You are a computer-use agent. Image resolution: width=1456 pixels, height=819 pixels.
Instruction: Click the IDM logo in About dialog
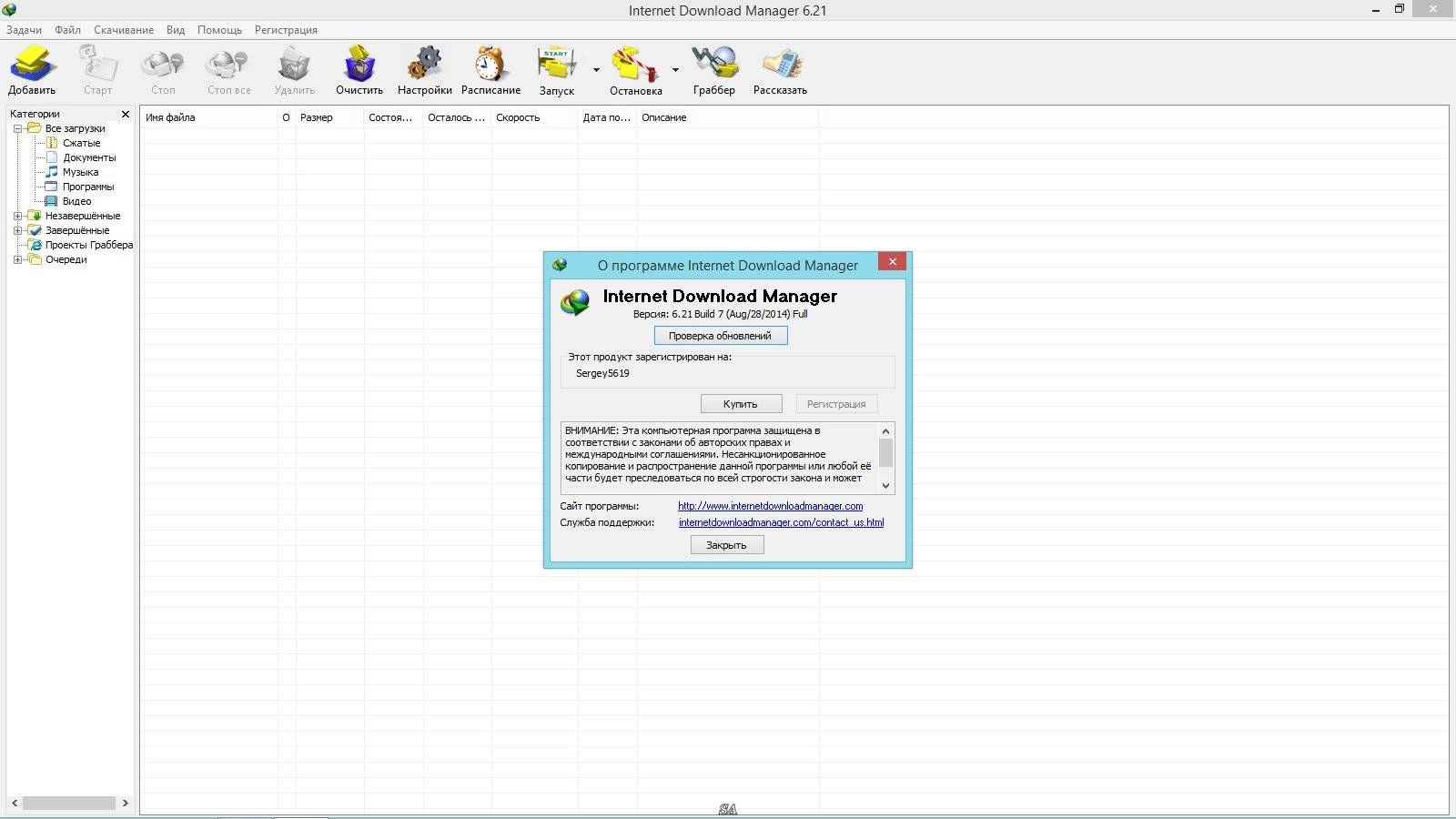click(575, 303)
